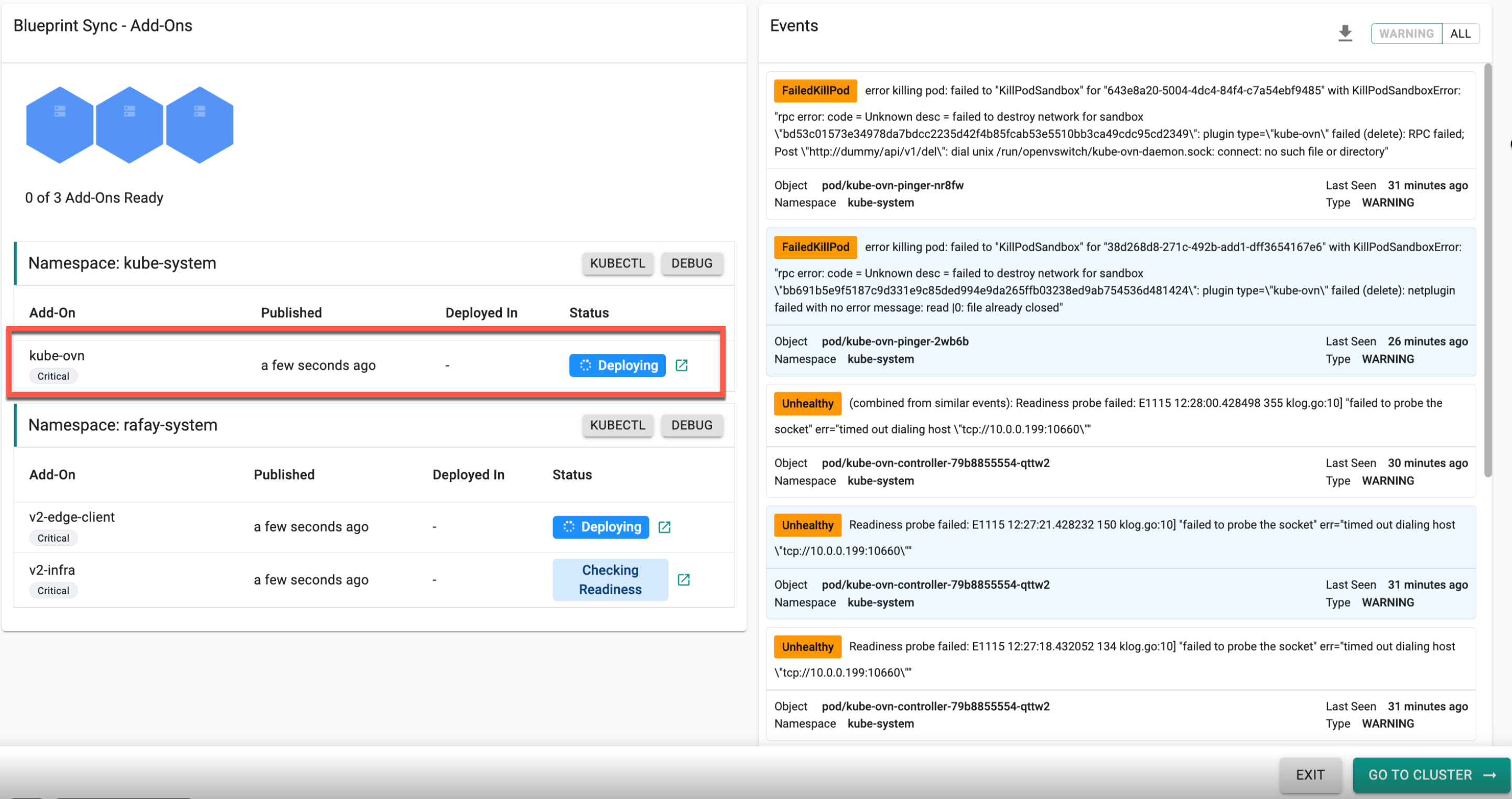
Task: Click kube-ovn Deploying status badge
Action: (617, 365)
